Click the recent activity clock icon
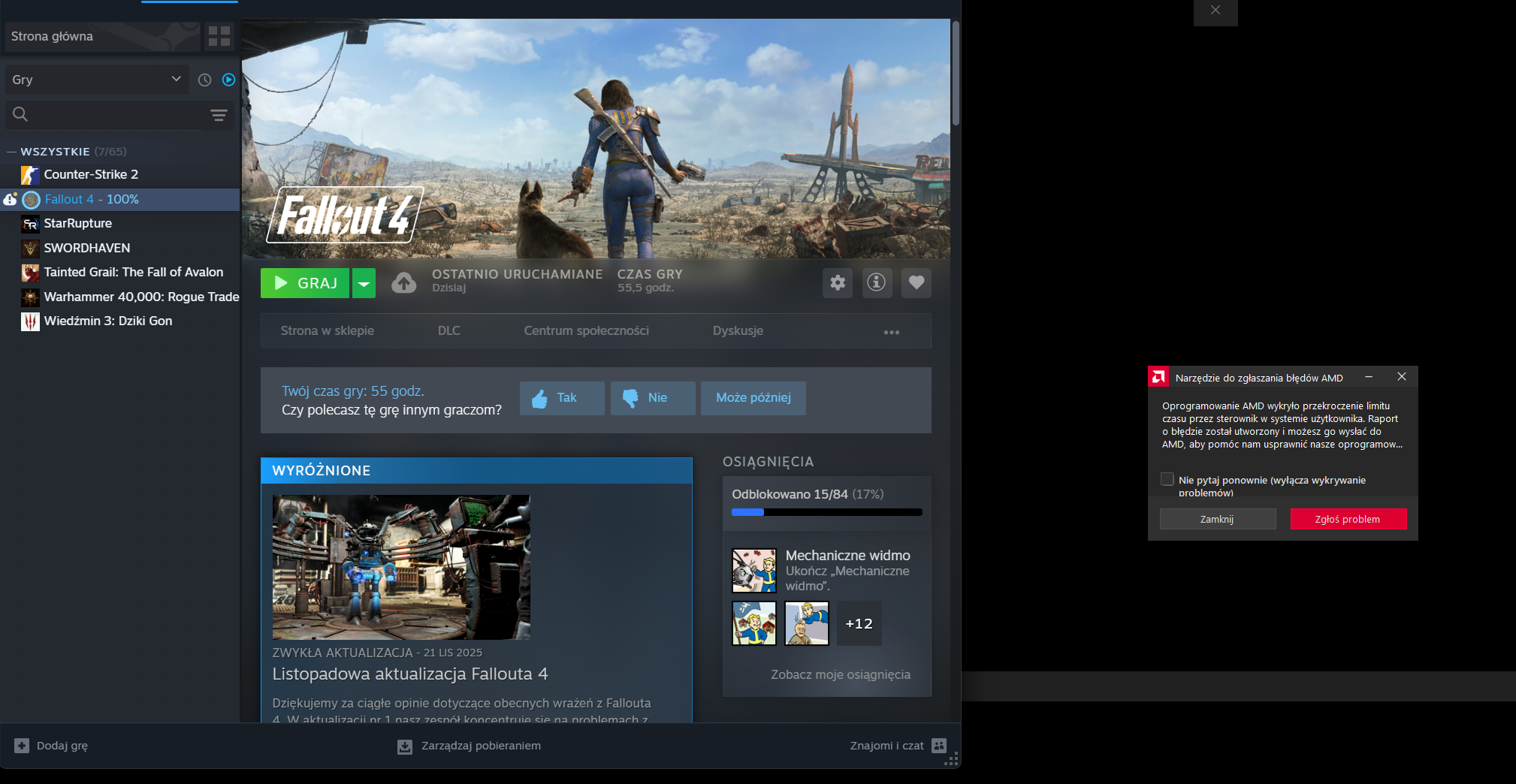The width and height of the screenshot is (1516, 784). 204,80
